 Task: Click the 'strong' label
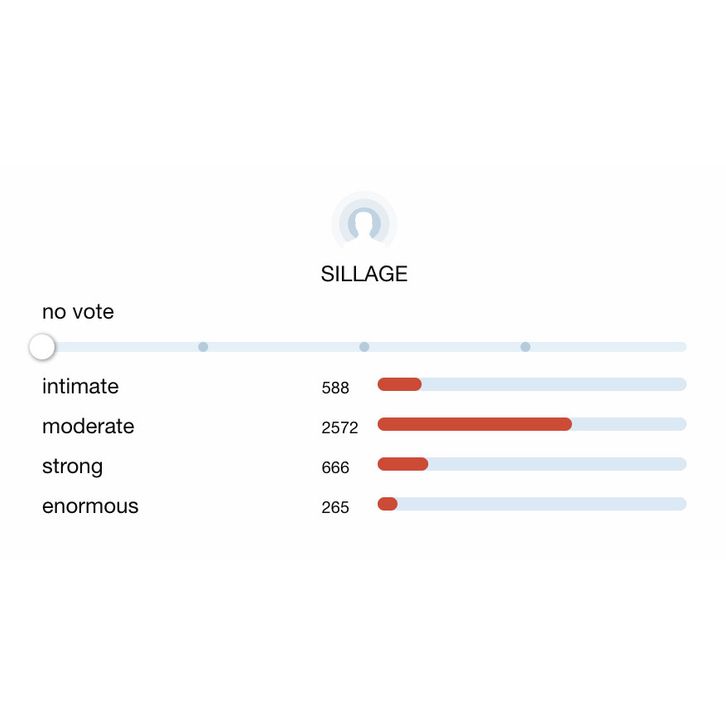click(72, 466)
